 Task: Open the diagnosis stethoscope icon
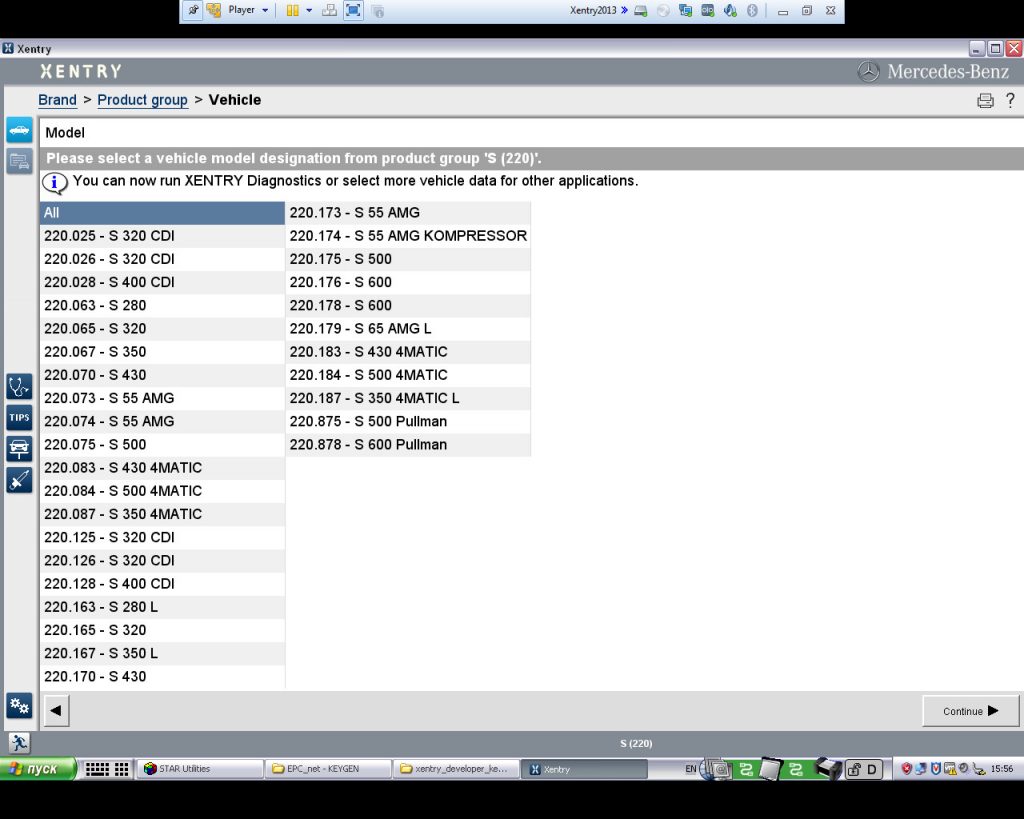tap(19, 387)
